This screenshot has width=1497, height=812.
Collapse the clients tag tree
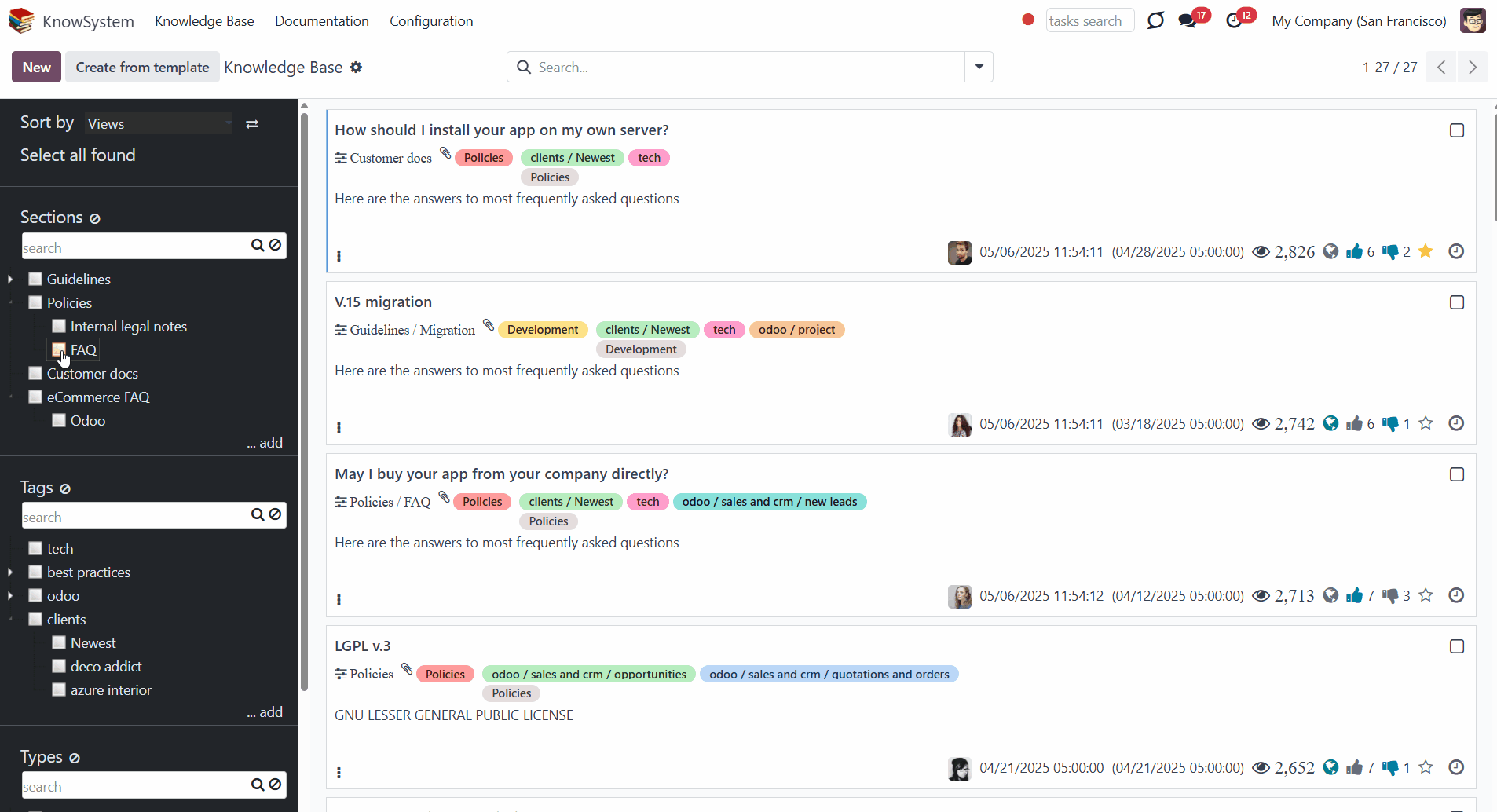pos(10,619)
